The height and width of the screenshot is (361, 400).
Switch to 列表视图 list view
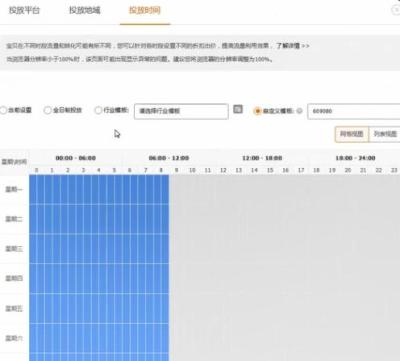(385, 134)
